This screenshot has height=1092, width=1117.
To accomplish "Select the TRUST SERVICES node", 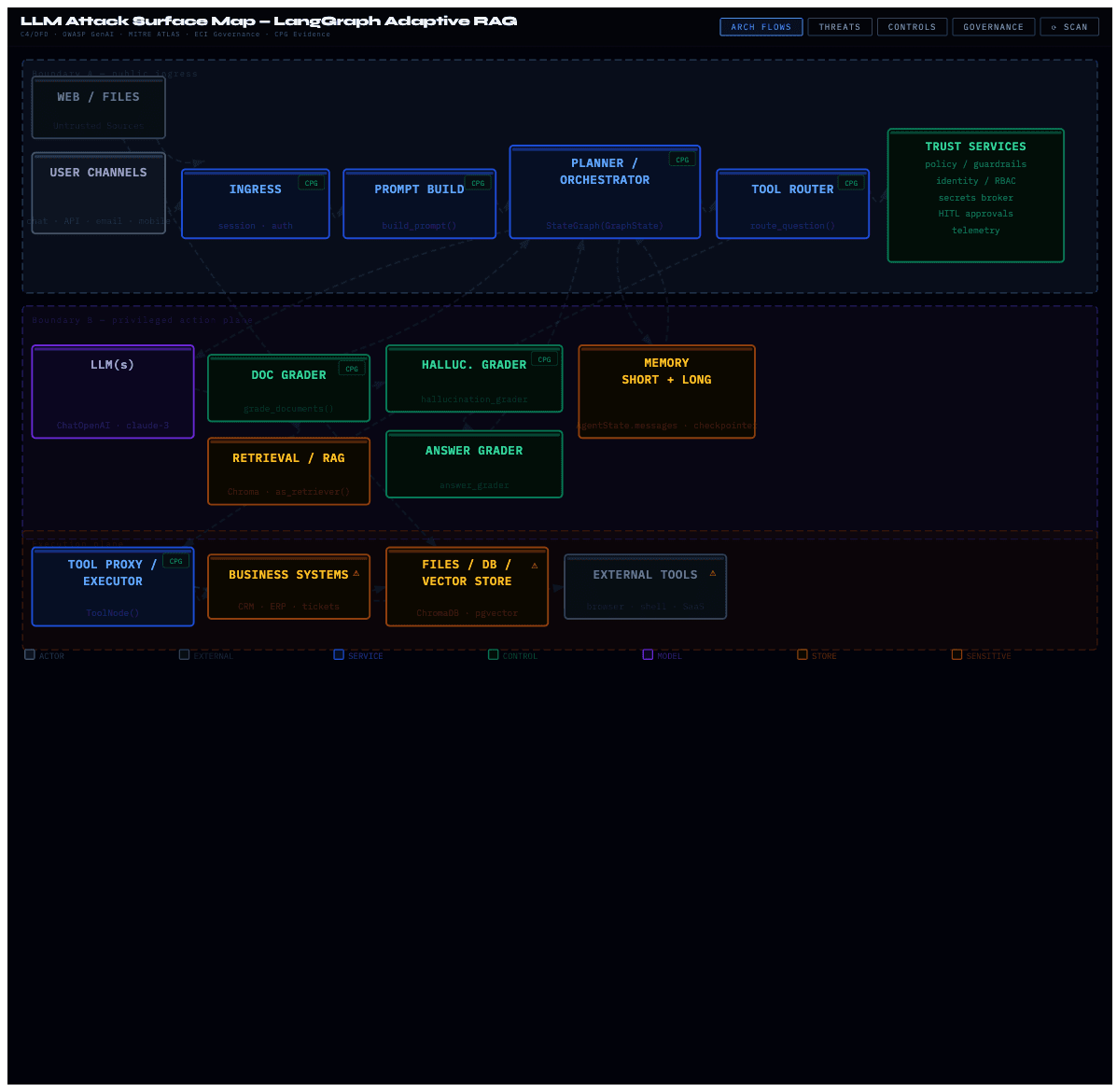I will (975, 196).
